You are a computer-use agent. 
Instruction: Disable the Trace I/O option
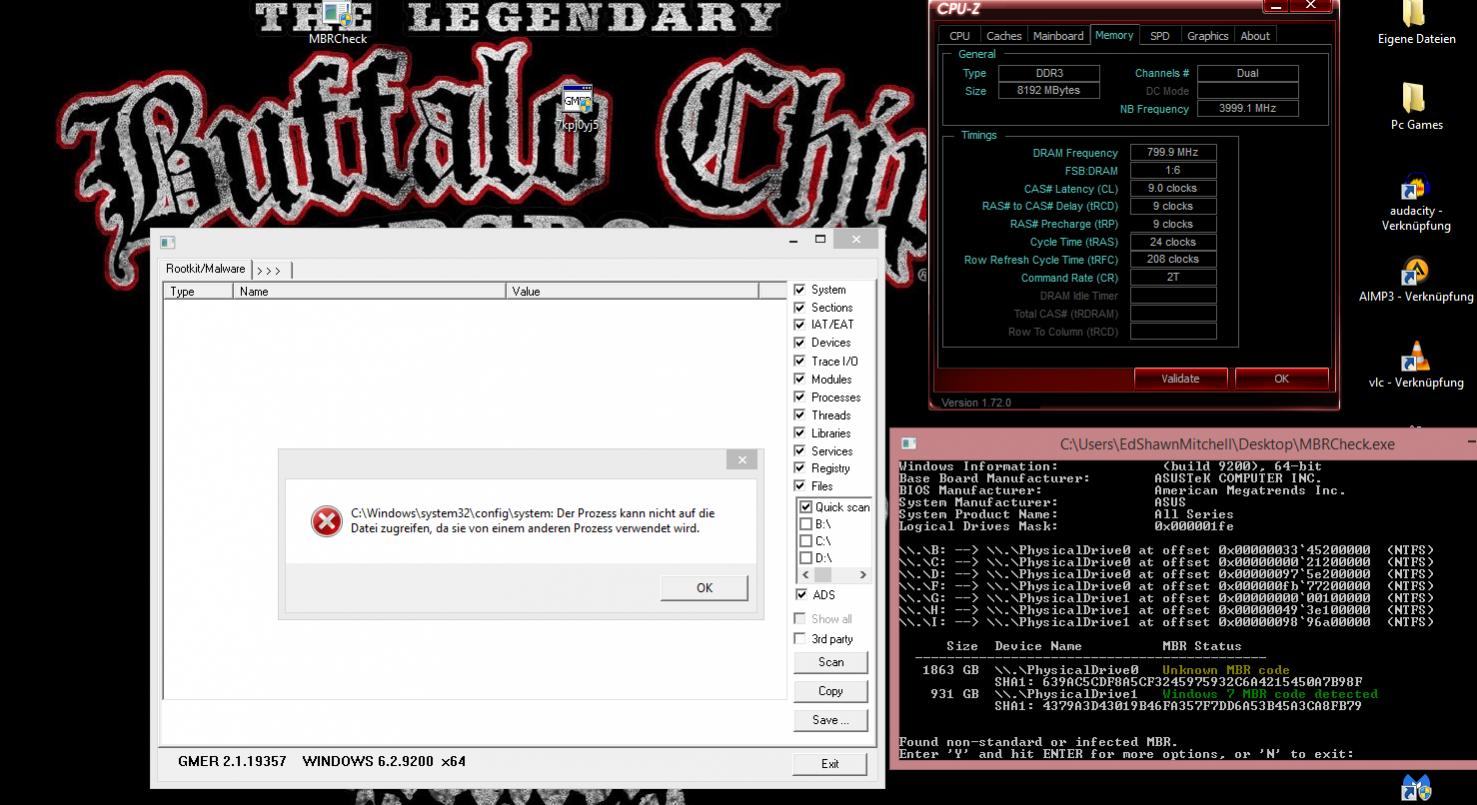tap(800, 360)
